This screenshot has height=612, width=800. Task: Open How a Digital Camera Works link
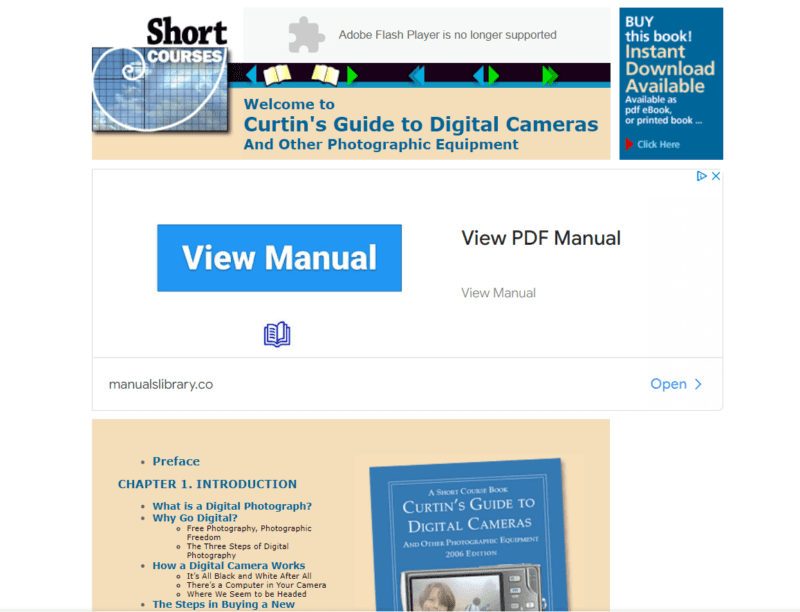229,566
